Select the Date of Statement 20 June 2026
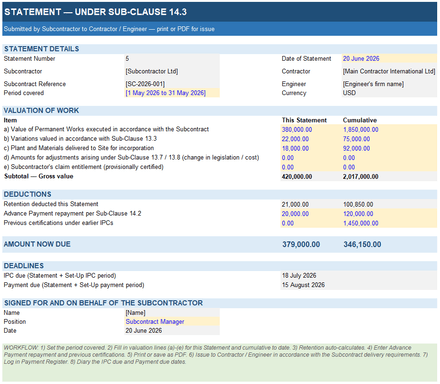The width and height of the screenshot is (440, 384). (389, 59)
